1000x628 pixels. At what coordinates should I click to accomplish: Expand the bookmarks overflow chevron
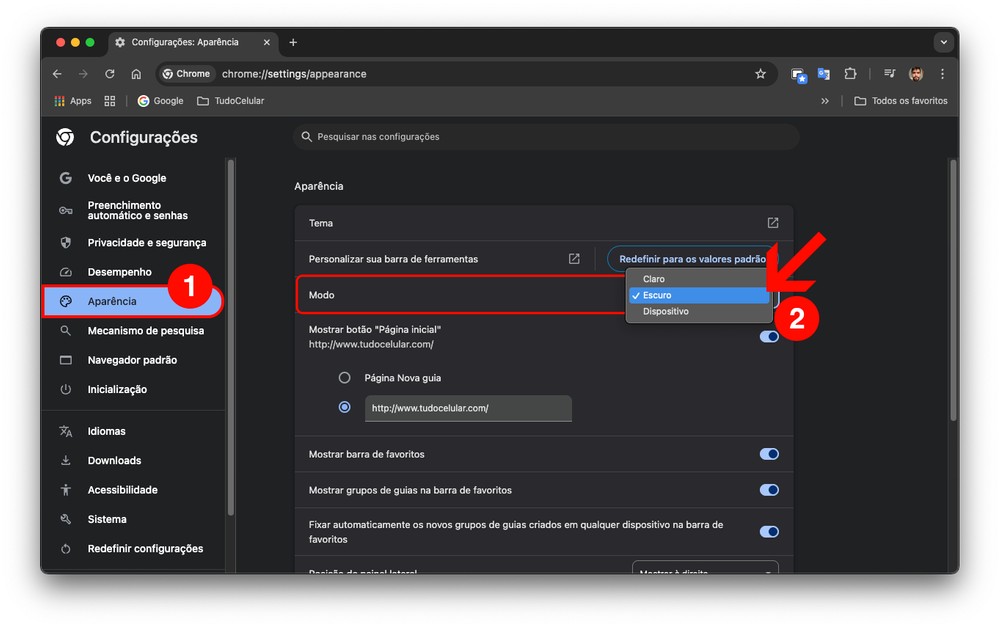tap(825, 101)
